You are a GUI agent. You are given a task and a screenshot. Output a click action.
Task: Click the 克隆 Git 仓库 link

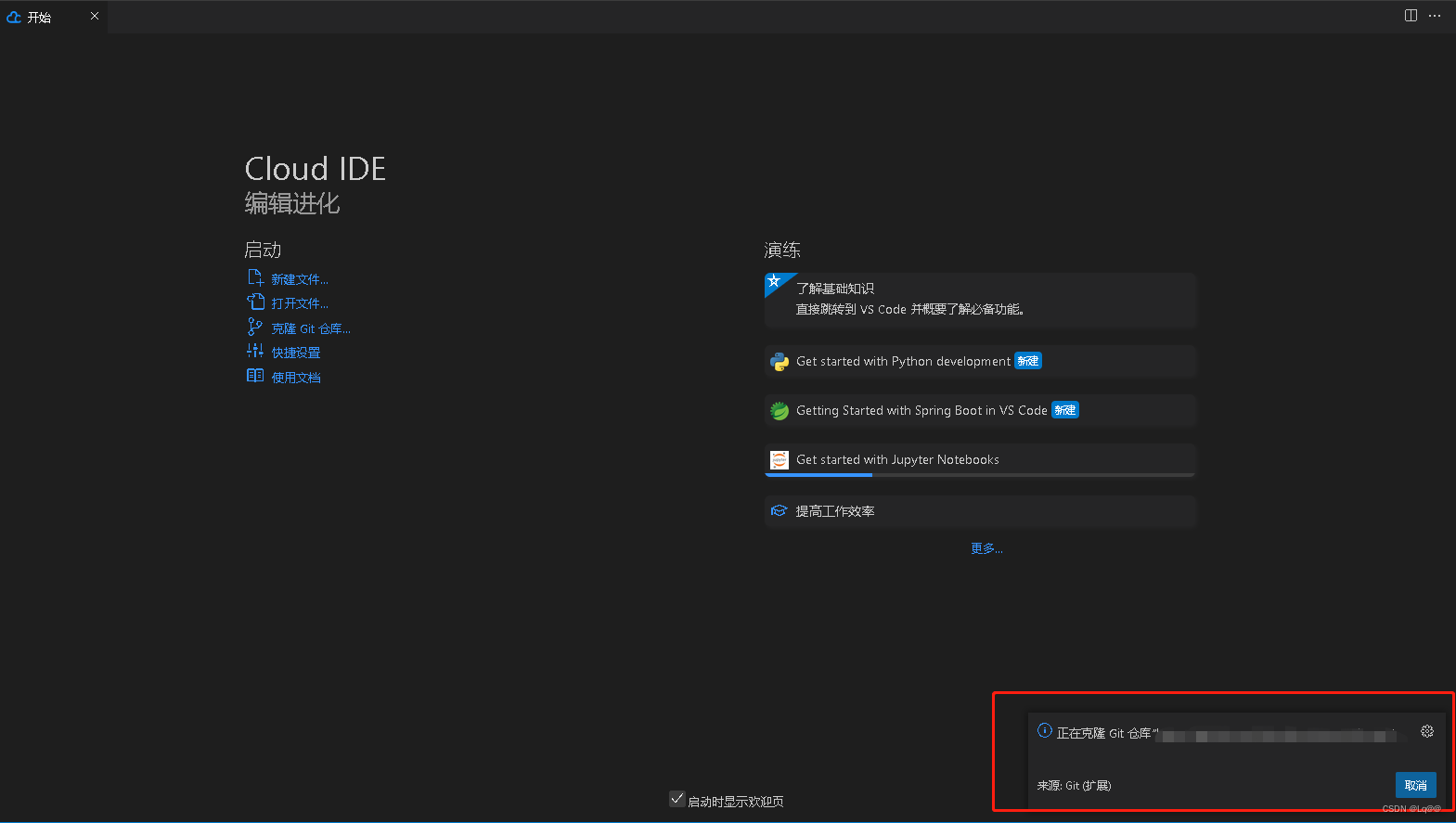pos(311,328)
